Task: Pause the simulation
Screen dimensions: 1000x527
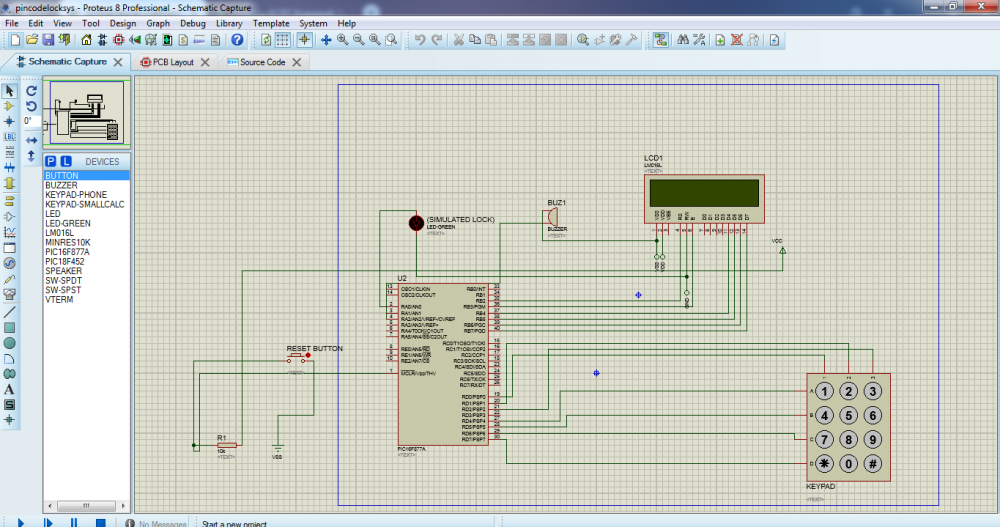Action: [73, 522]
